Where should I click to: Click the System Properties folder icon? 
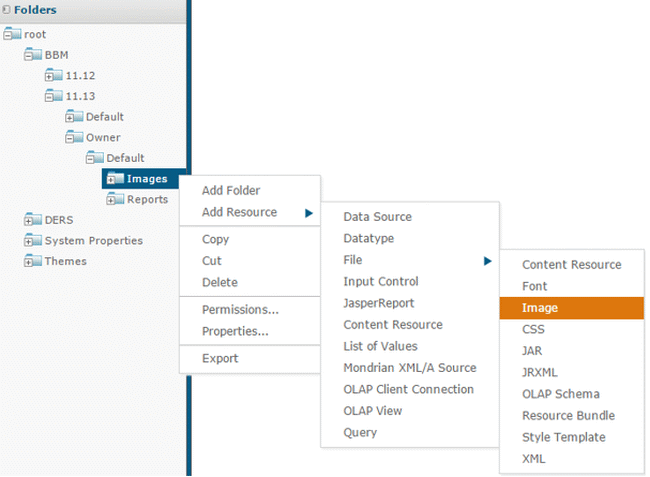(33, 240)
